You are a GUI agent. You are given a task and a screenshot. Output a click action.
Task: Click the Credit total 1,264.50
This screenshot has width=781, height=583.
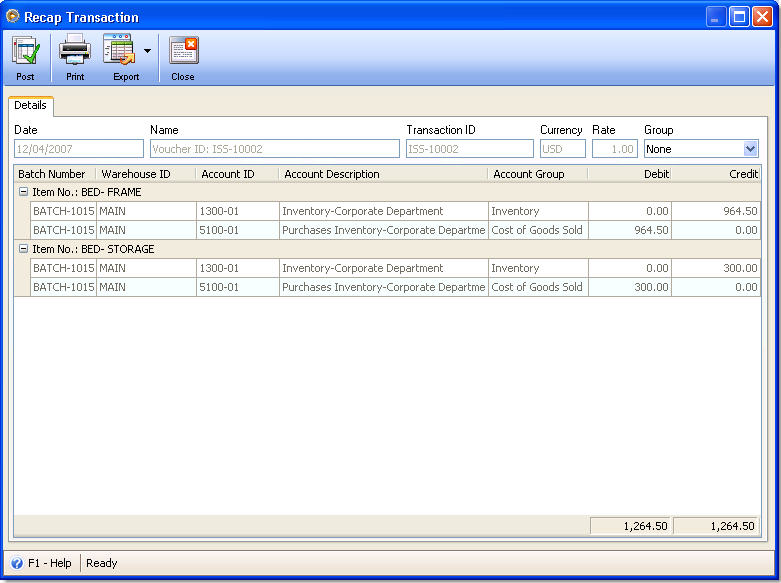click(715, 526)
